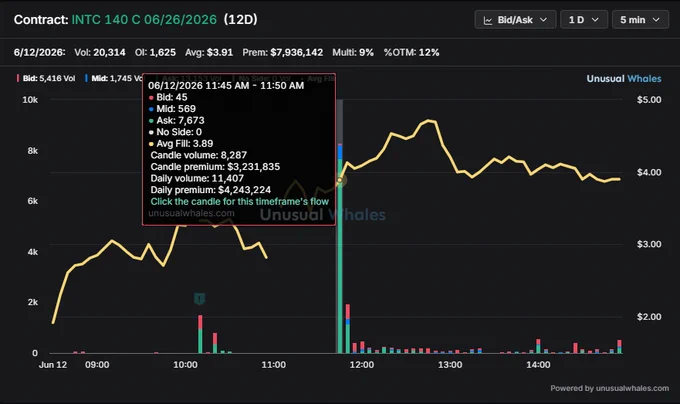This screenshot has height=404, width=680.
Task: Click the '6/12/2026:' date label
Action: 39,52
